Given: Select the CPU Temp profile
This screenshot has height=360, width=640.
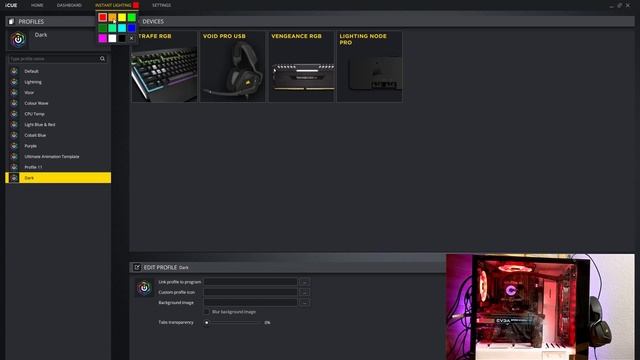Looking at the screenshot, I should coord(58,113).
